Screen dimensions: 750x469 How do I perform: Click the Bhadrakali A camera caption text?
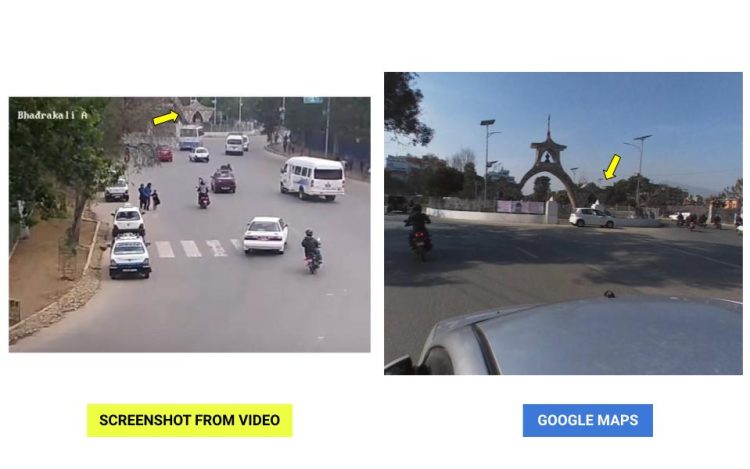point(53,115)
